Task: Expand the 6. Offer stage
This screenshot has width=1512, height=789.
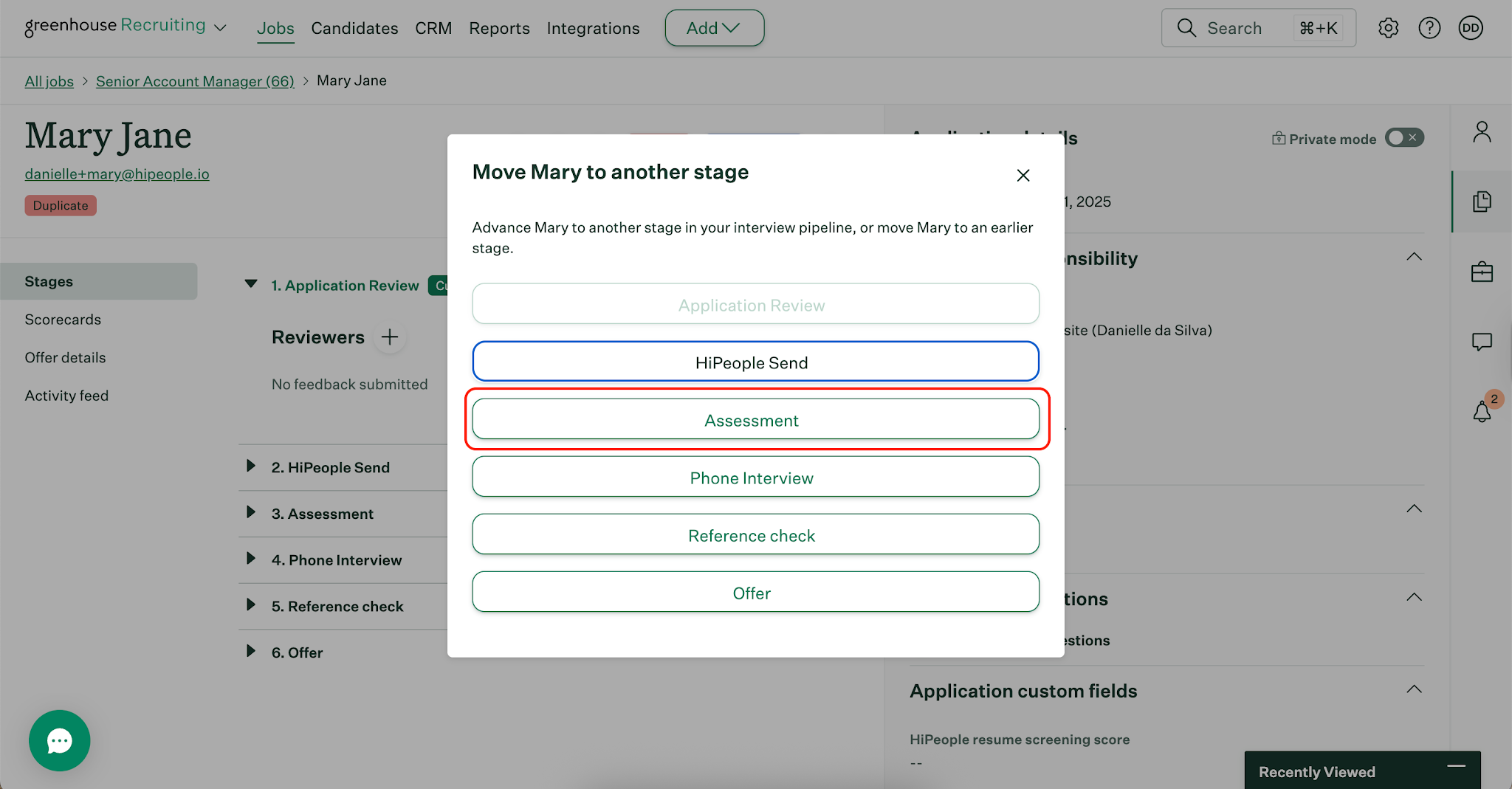Action: pos(251,651)
